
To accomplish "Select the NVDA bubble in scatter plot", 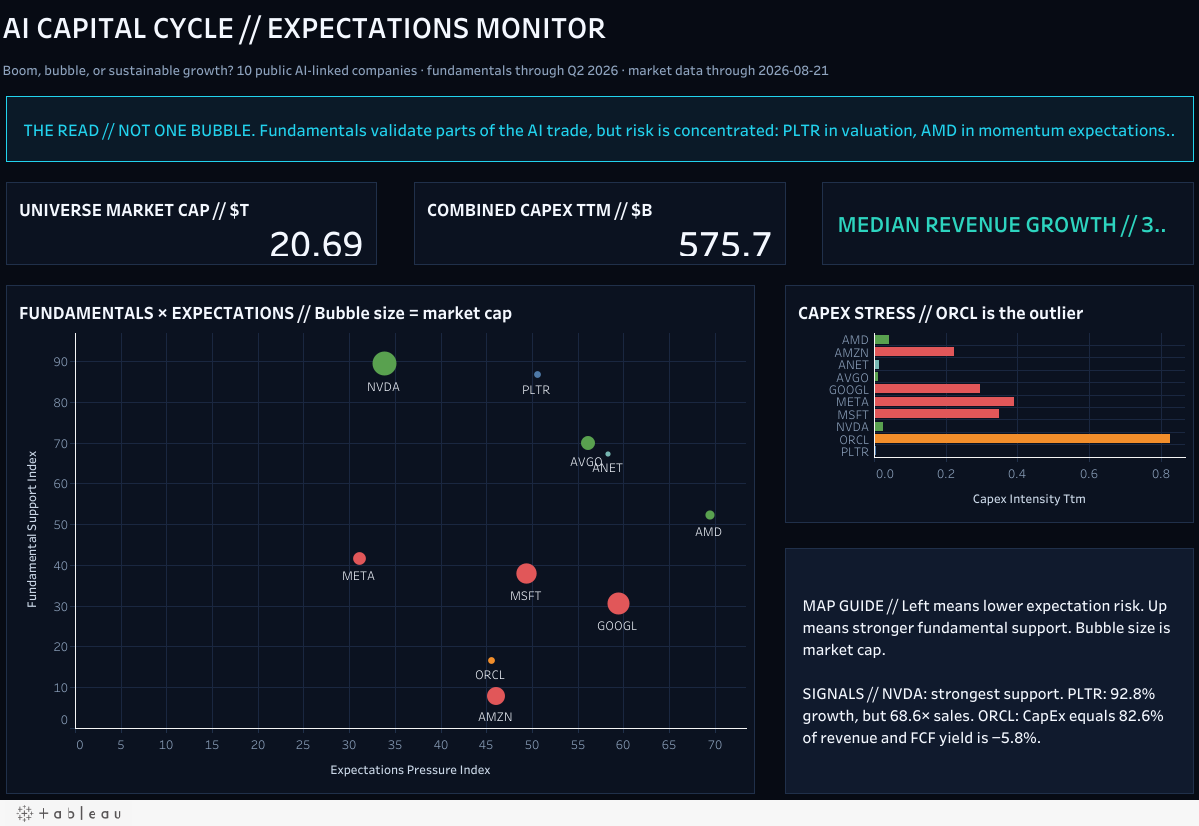I will [384, 363].
